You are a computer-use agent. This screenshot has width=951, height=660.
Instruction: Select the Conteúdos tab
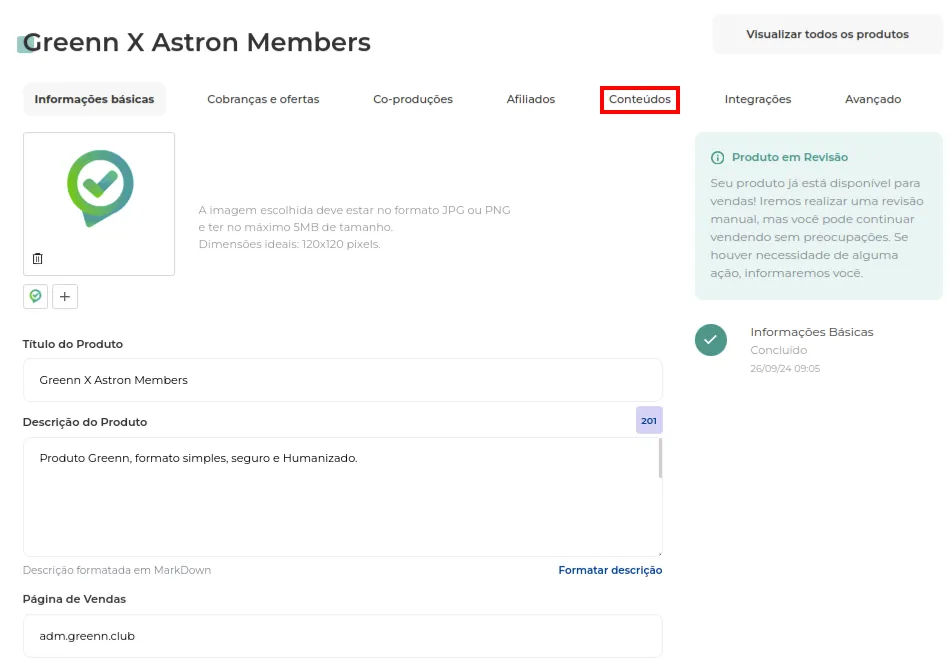click(640, 99)
